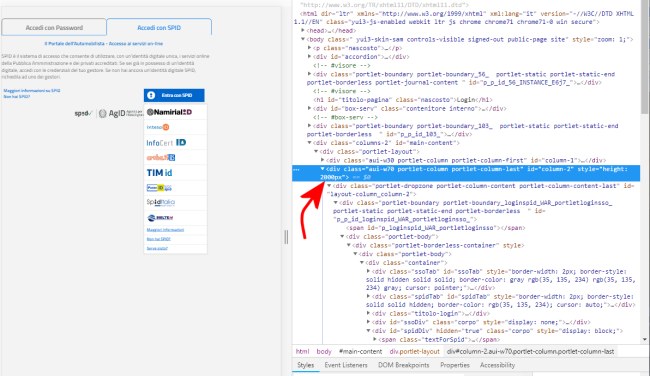
Task: Click the DevTools pane divider handle
Action: [x=286, y=237]
